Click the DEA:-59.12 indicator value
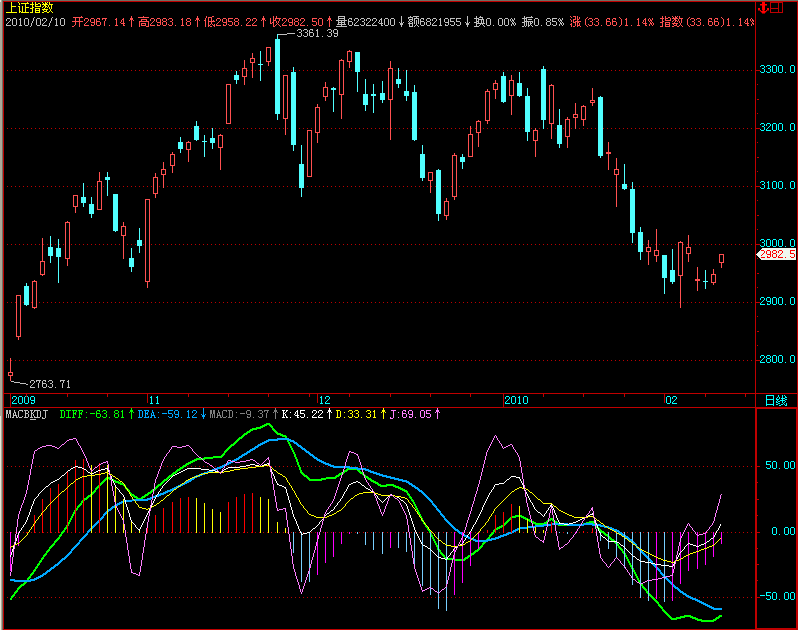 pyautogui.click(x=167, y=414)
